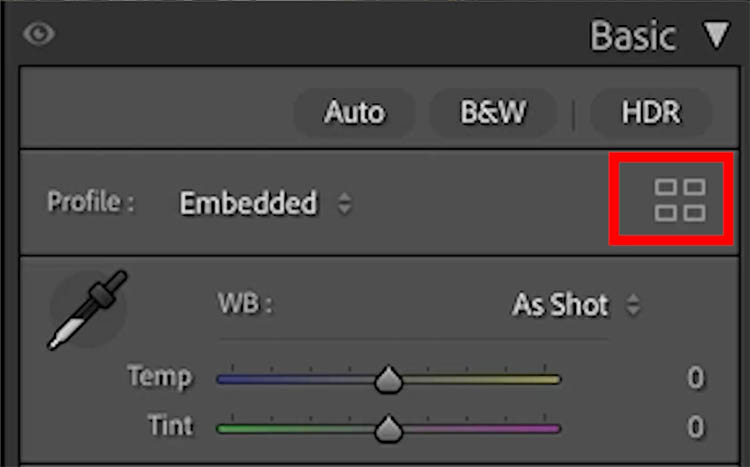
Task: Click the Temp slider label
Action: [159, 377]
